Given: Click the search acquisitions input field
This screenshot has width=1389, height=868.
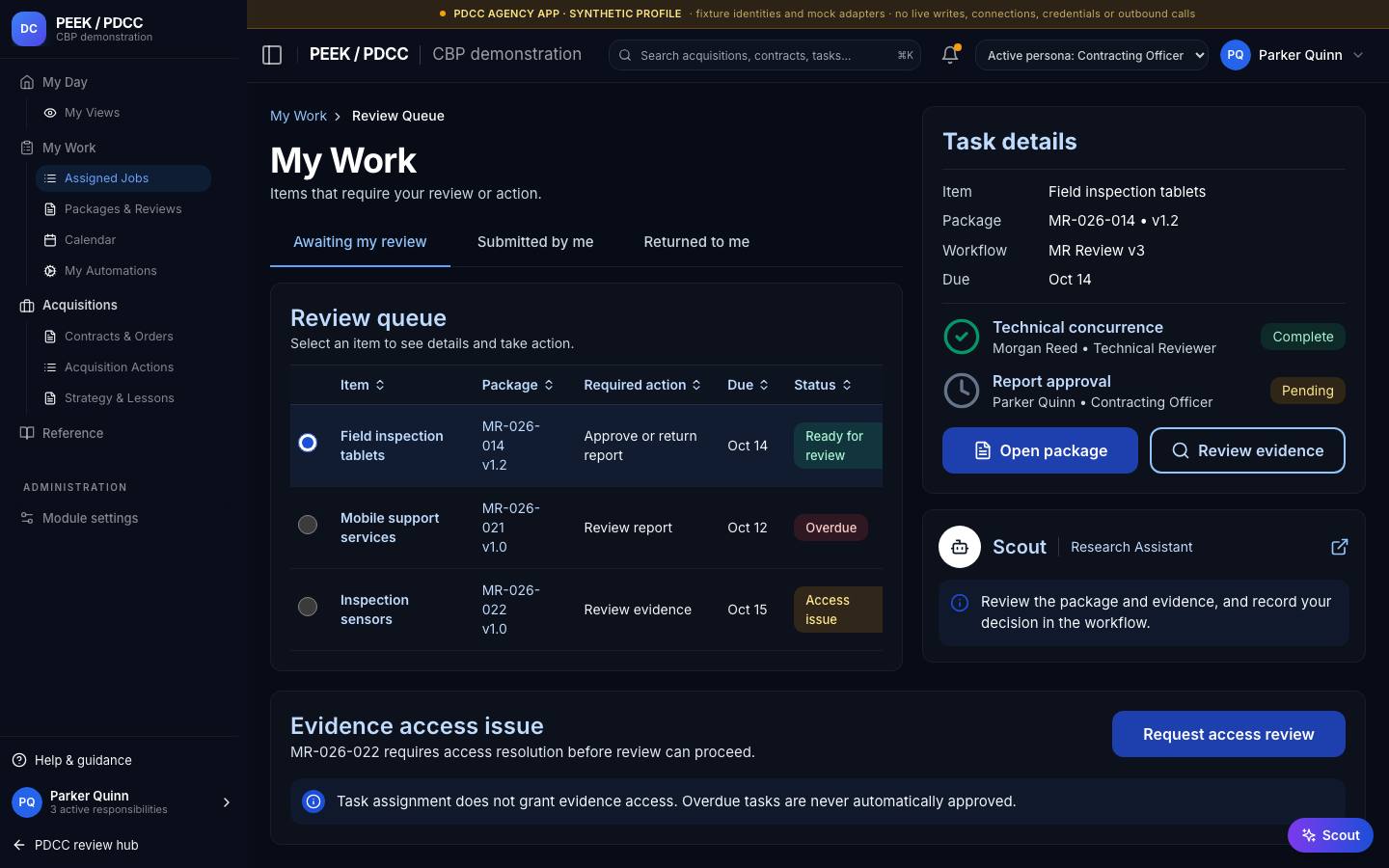Looking at the screenshot, I should pyautogui.click(x=765, y=55).
